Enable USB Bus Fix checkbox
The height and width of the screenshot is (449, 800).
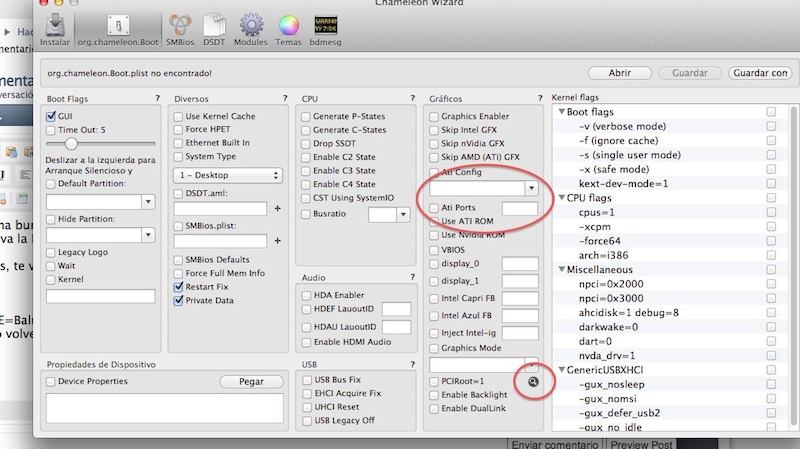coord(307,380)
